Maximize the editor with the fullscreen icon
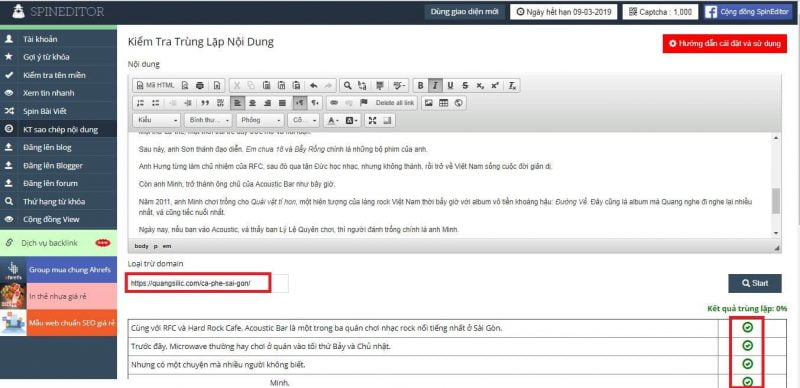The height and width of the screenshot is (388, 800). point(372,120)
